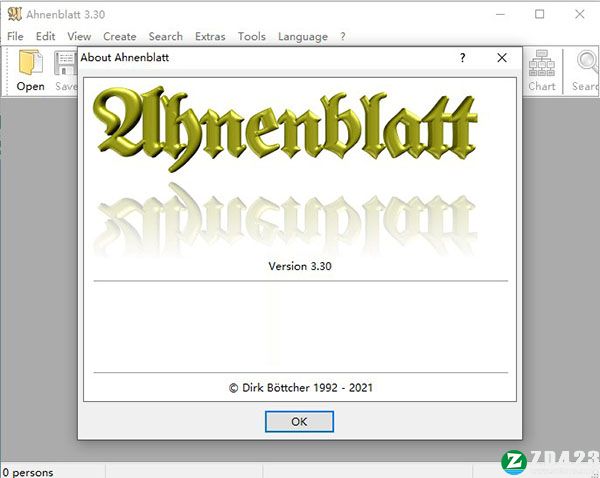This screenshot has height=478, width=600.
Task: Click the 0 persons status bar entry
Action: click(28, 473)
